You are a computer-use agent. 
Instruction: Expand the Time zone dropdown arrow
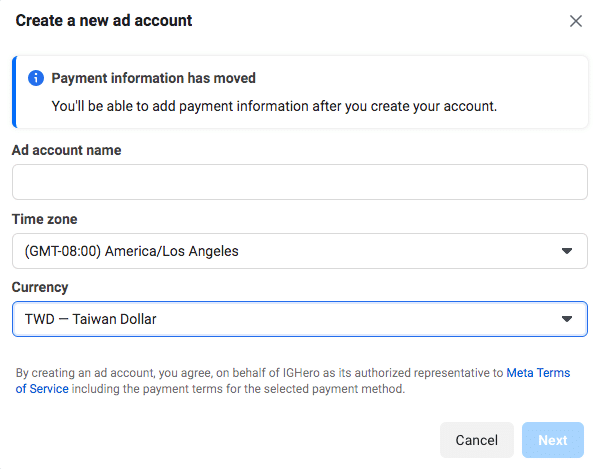click(x=567, y=251)
